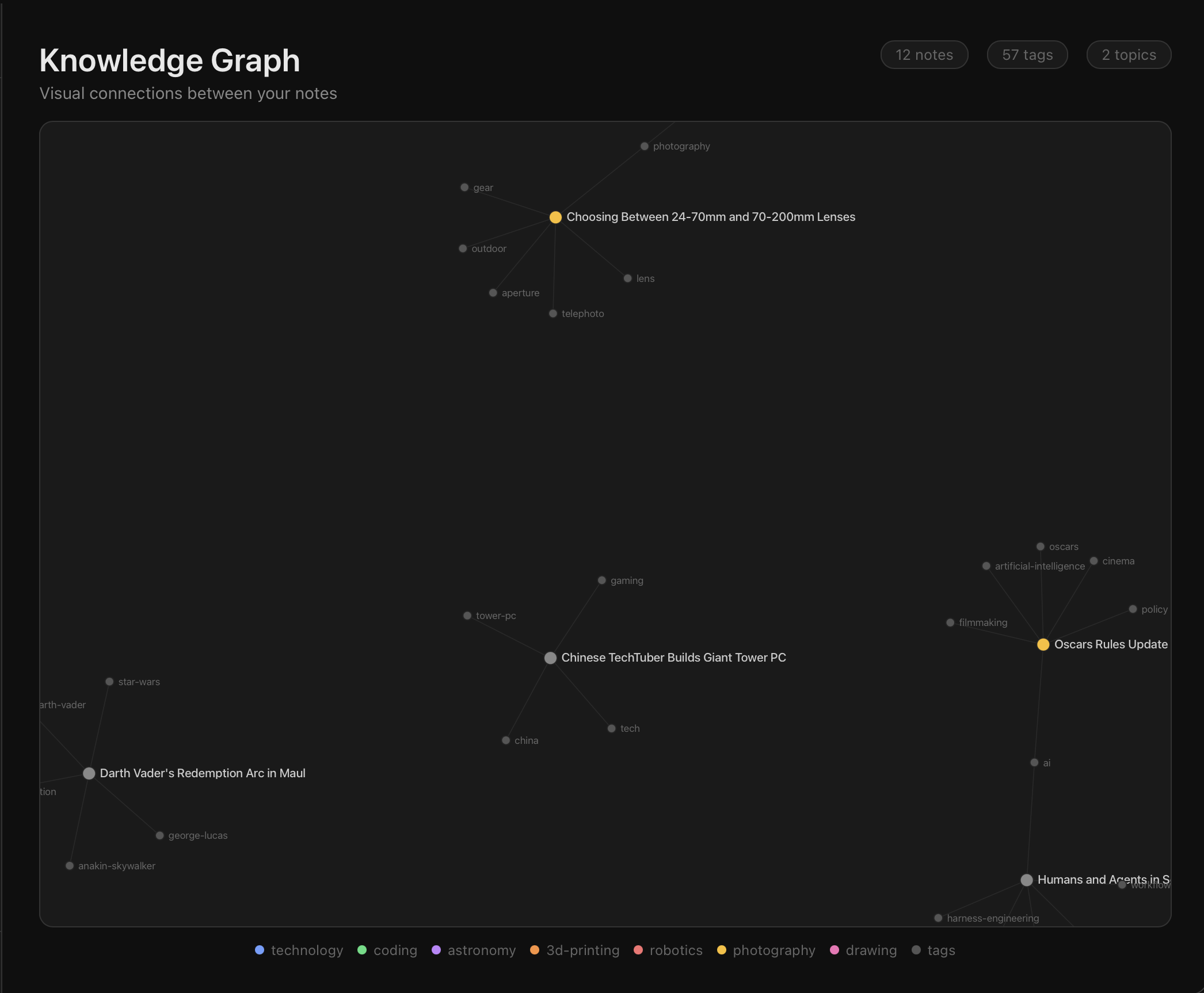Screen dimensions: 1204x993
Task: Select the Chinese TechTuber note node circle
Action: pos(550,658)
